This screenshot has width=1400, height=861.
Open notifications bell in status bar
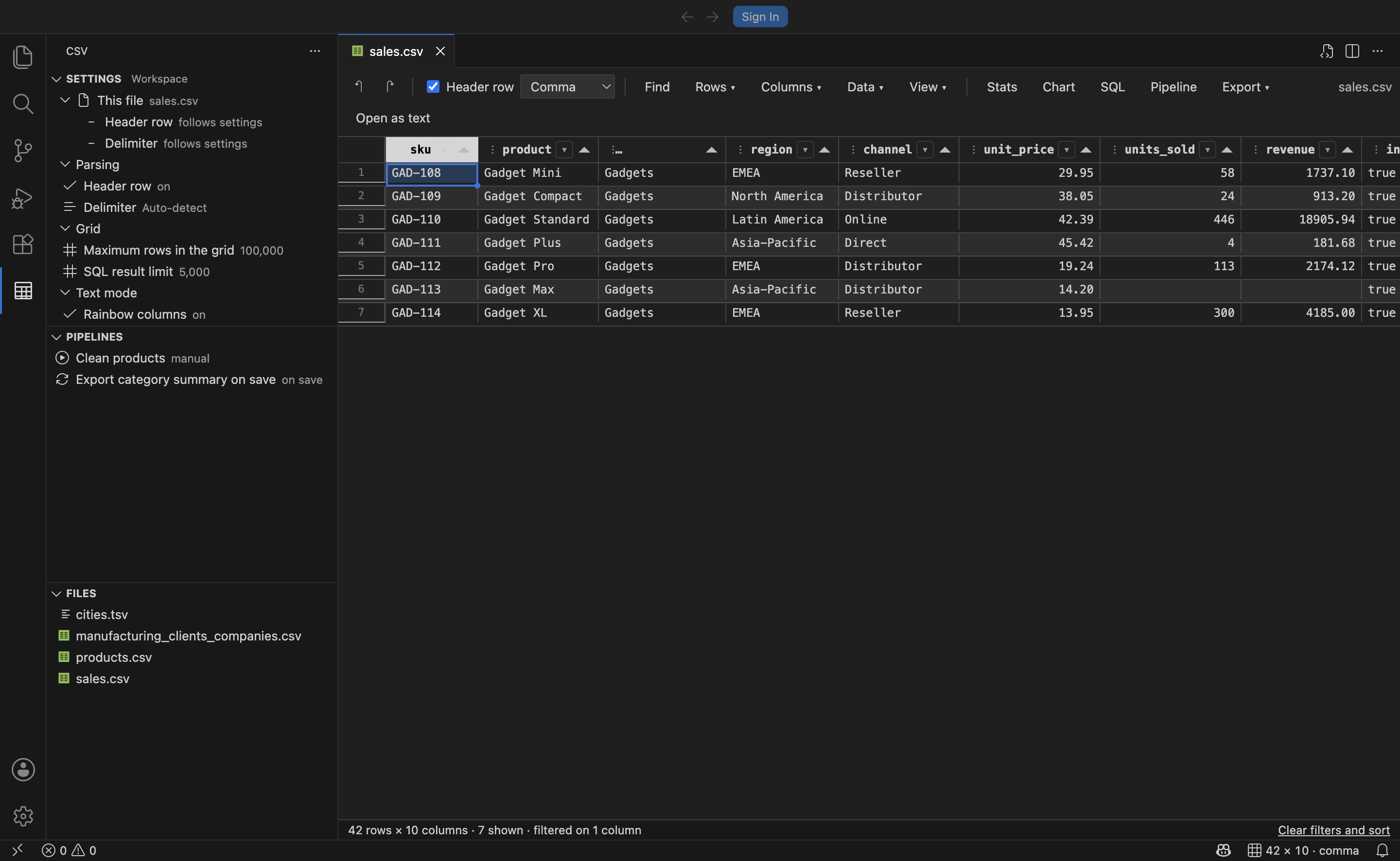click(x=1382, y=850)
